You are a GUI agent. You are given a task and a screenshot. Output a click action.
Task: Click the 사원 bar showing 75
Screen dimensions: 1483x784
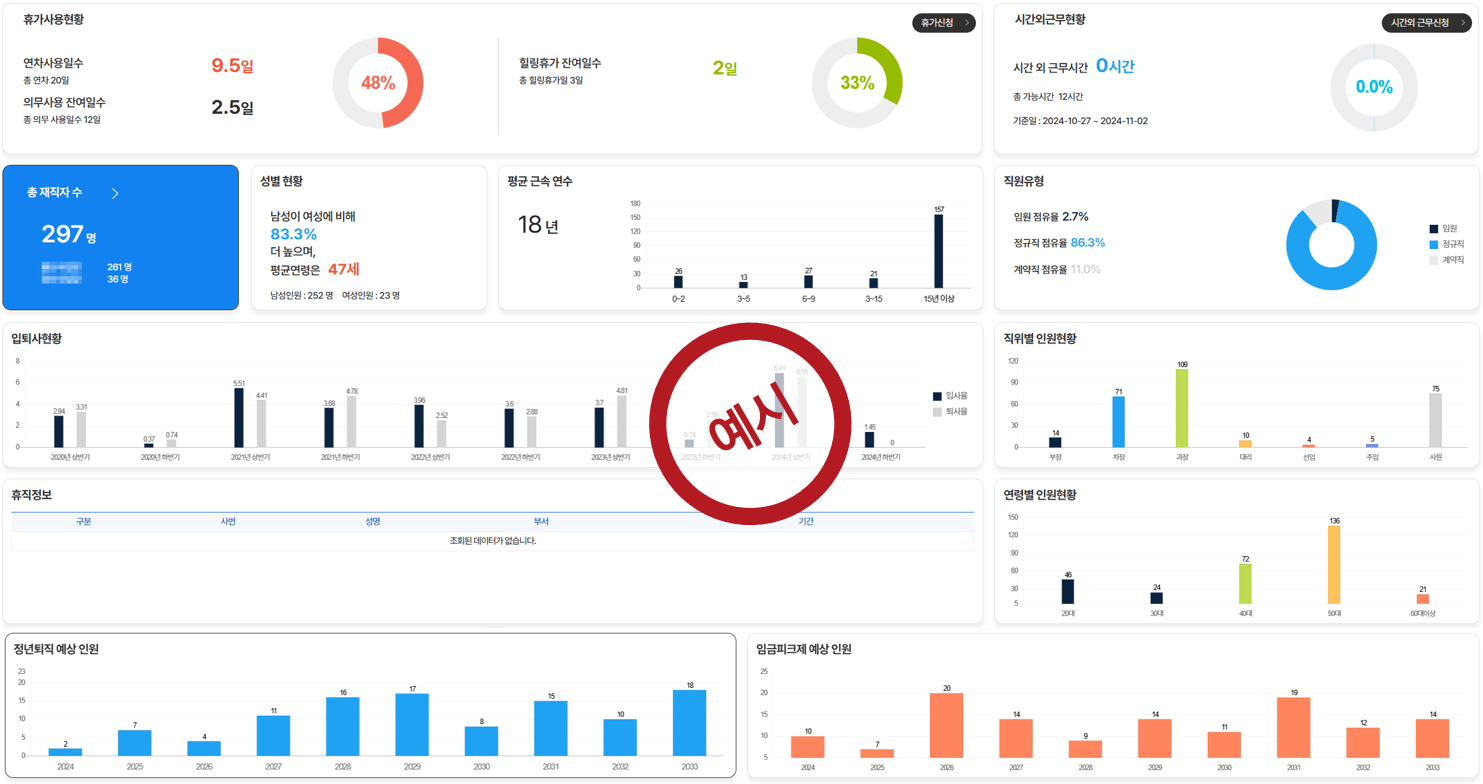point(1436,420)
